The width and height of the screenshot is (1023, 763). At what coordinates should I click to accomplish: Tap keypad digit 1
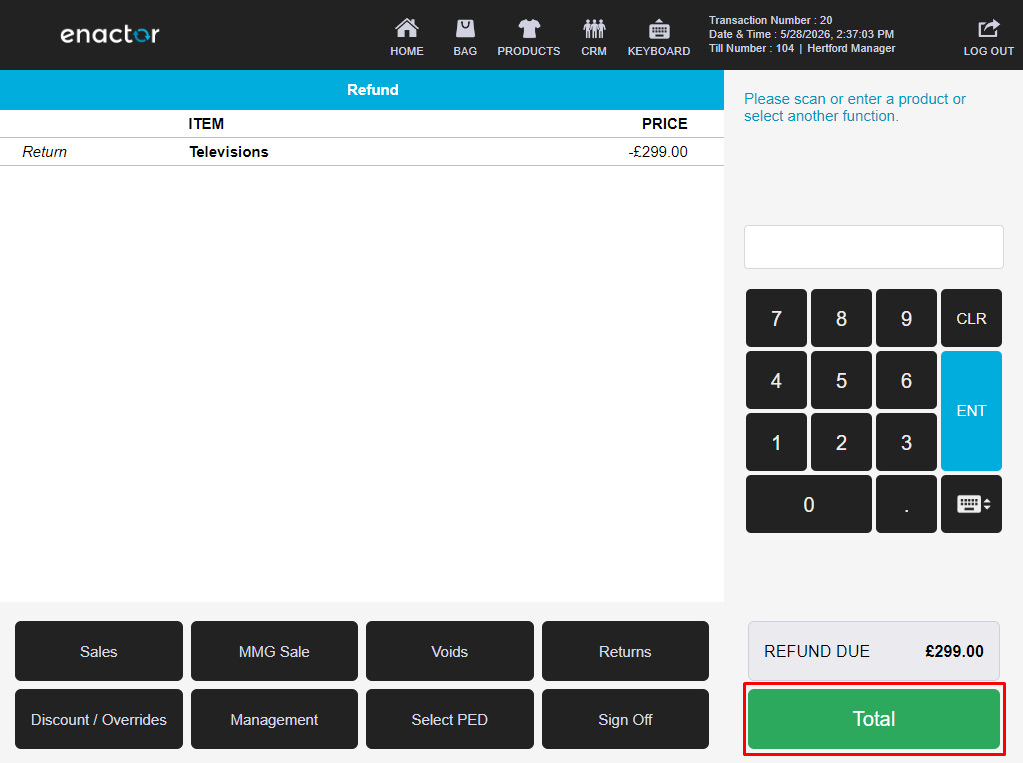pos(776,442)
